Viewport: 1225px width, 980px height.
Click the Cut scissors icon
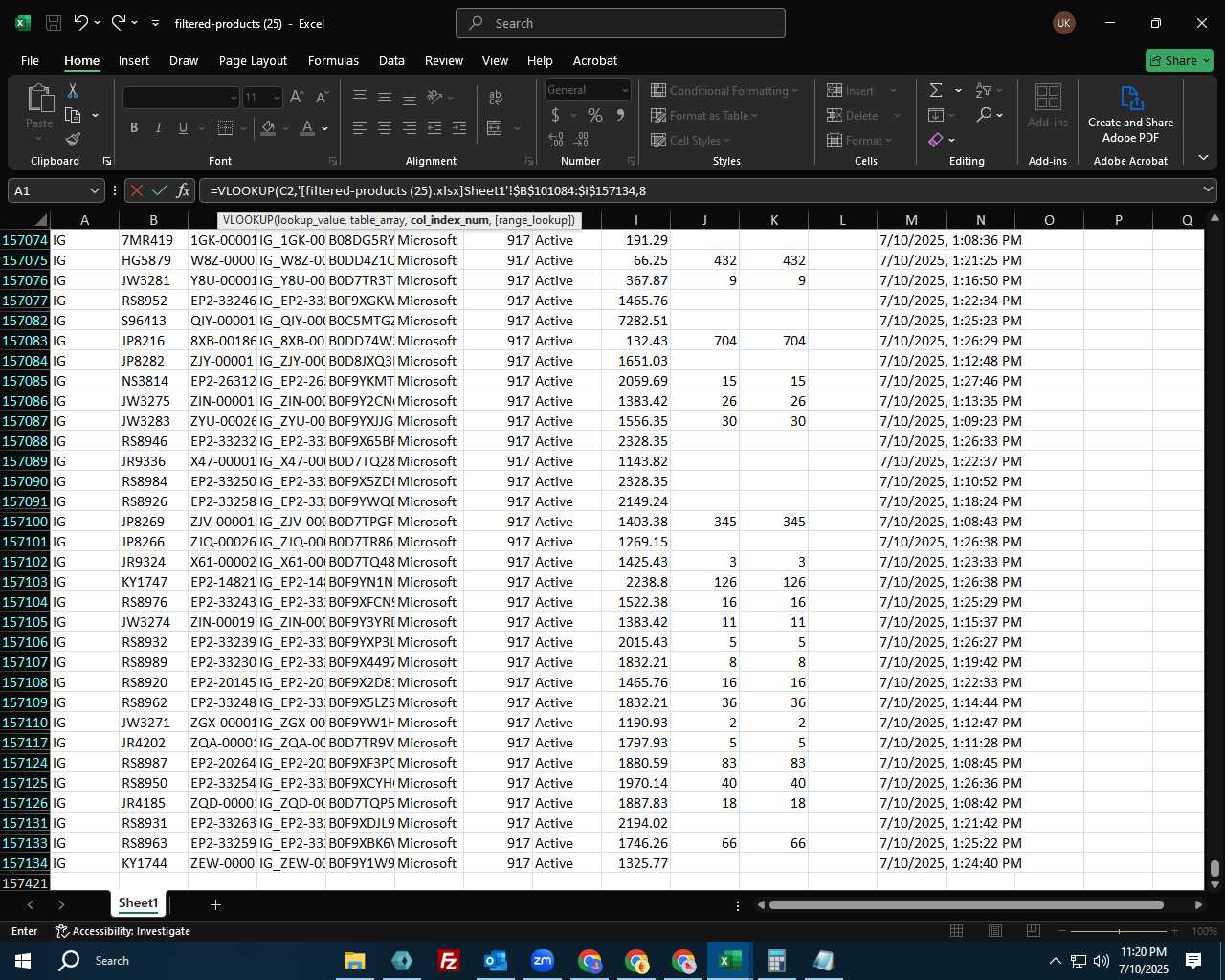(72, 90)
